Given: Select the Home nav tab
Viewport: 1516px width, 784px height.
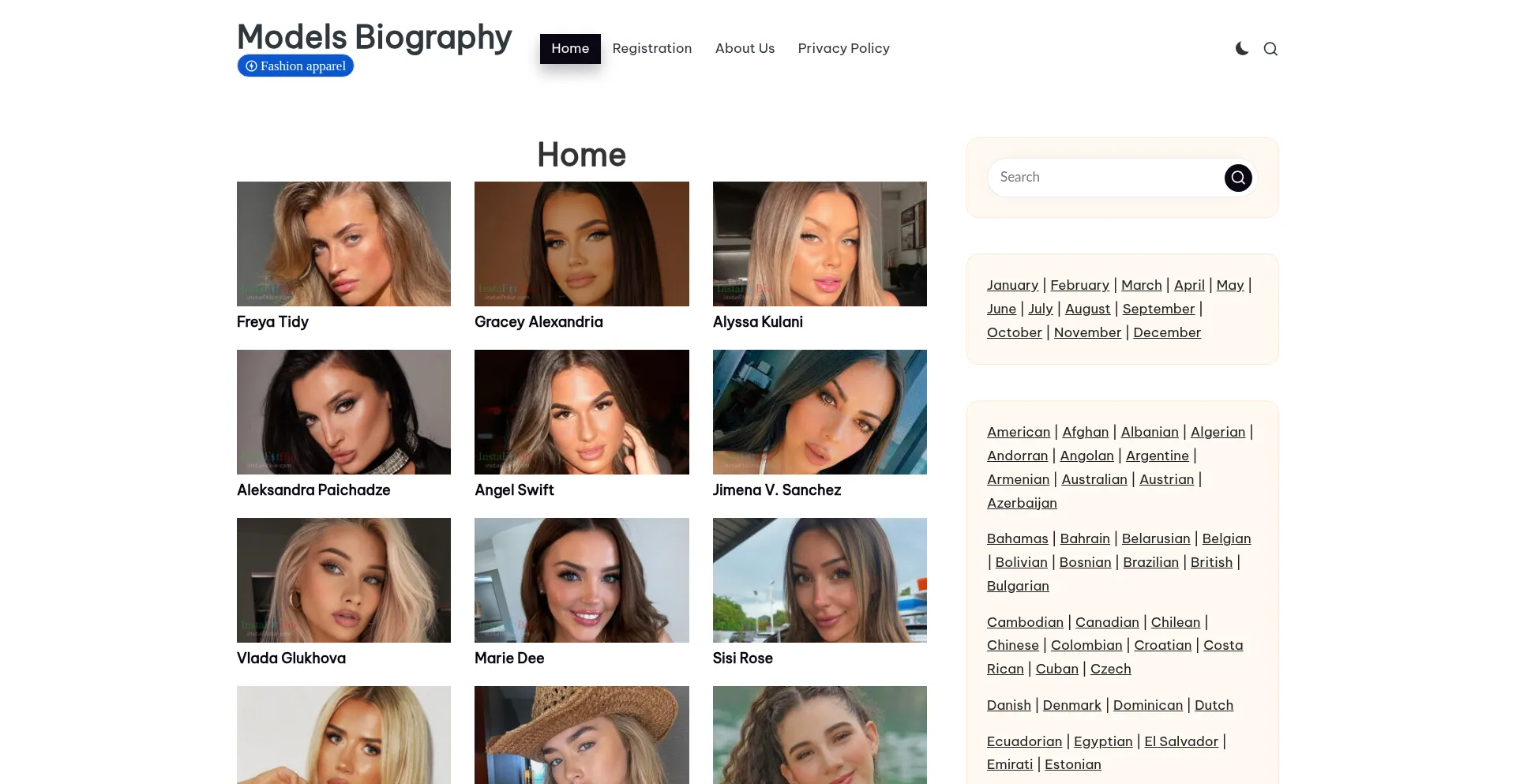Looking at the screenshot, I should 570,49.
